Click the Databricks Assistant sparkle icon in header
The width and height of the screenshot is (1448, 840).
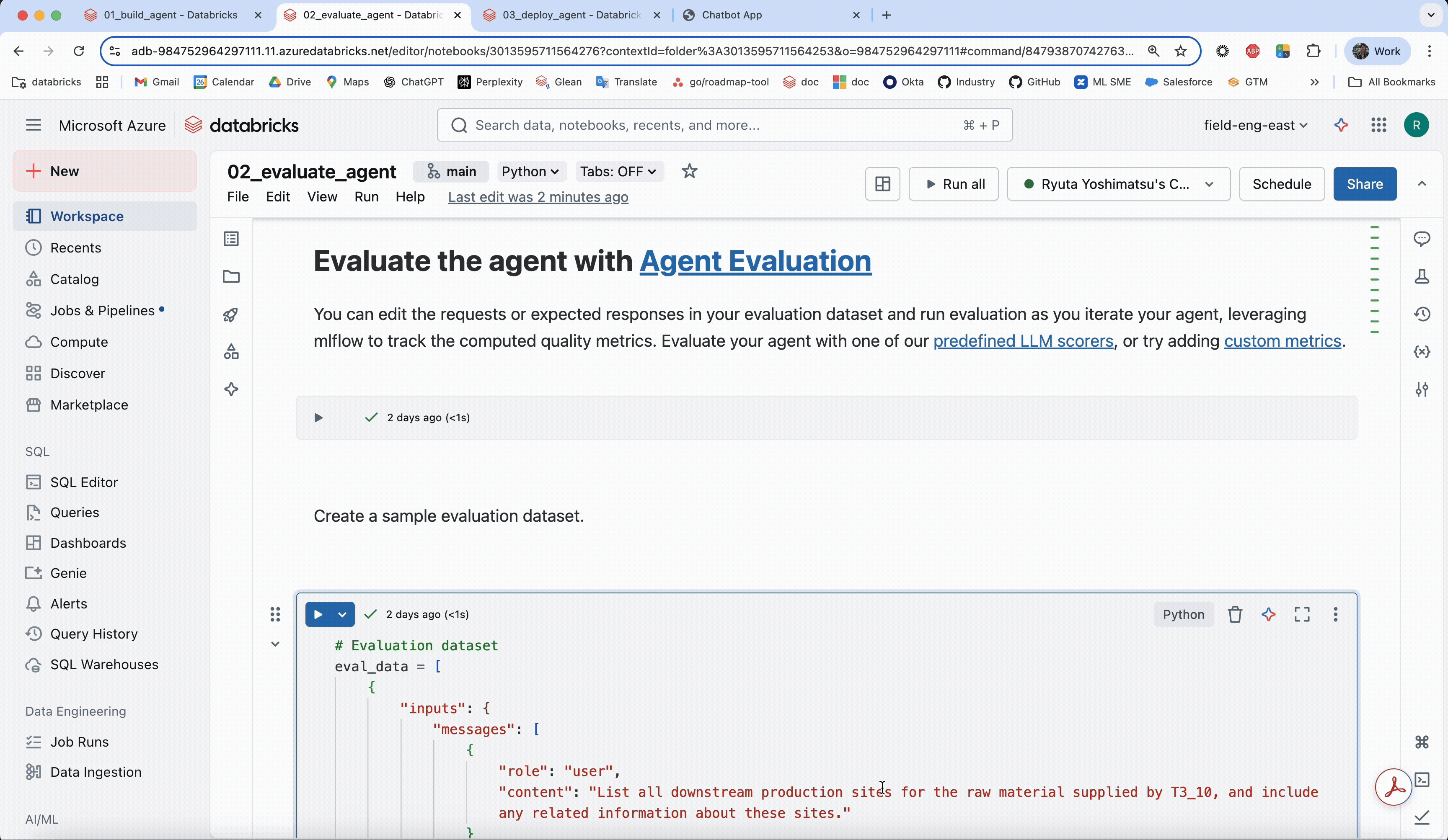tap(1341, 125)
